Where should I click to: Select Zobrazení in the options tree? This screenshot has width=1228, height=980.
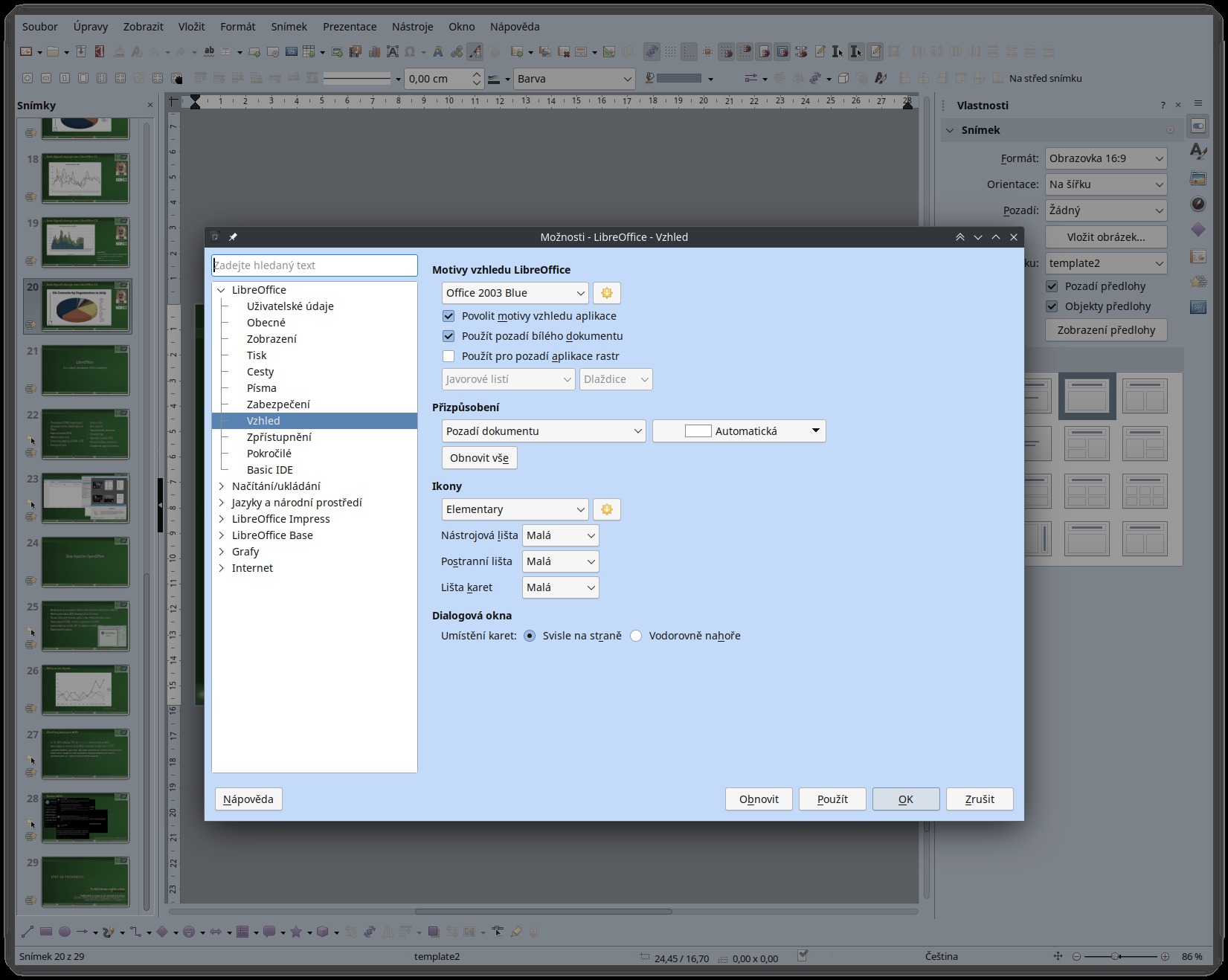pyautogui.click(x=271, y=339)
